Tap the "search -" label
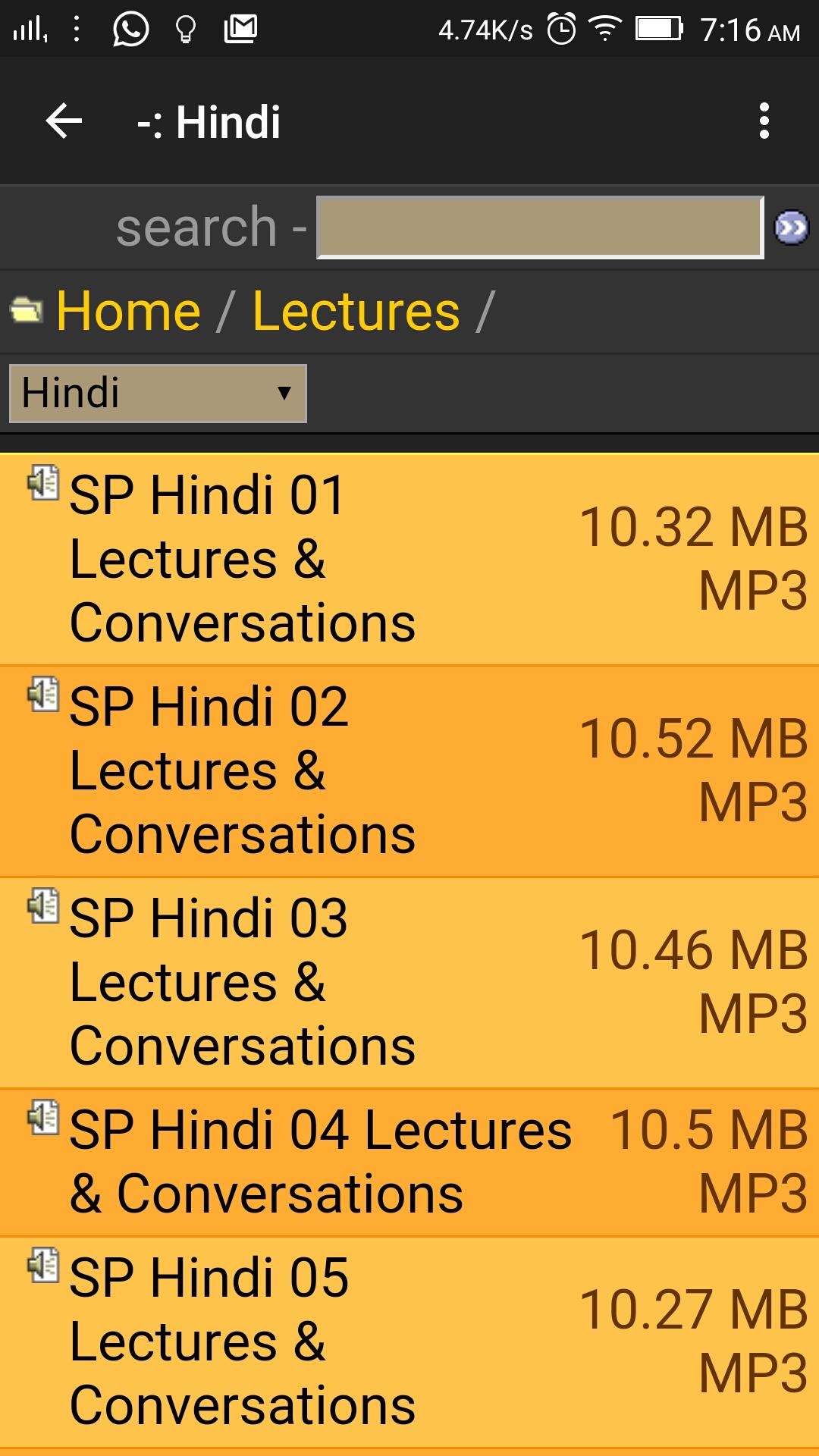Image resolution: width=819 pixels, height=1456 pixels. coord(212,227)
